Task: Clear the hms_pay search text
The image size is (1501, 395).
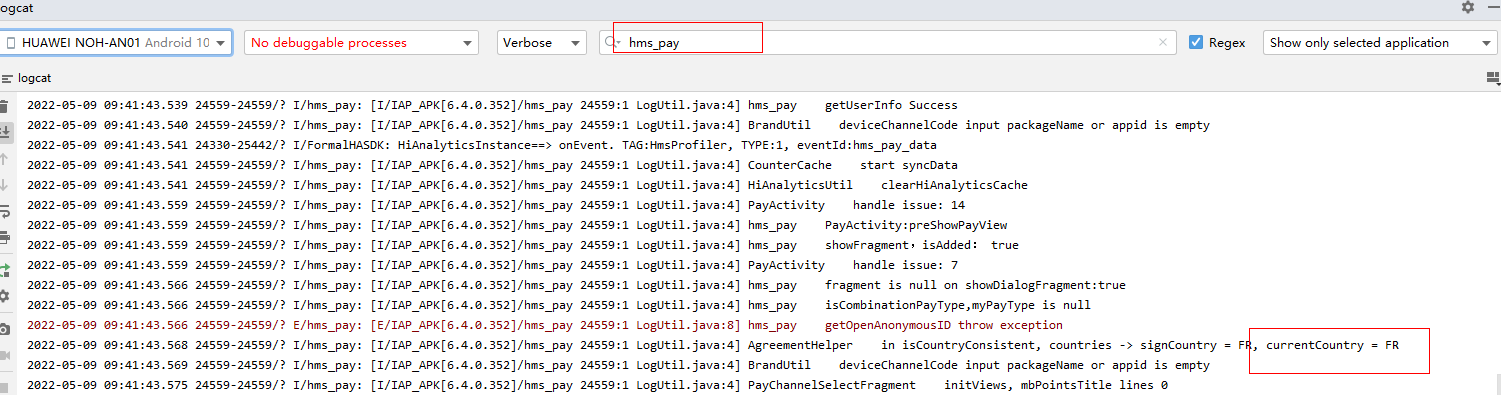Action: (x=1162, y=43)
